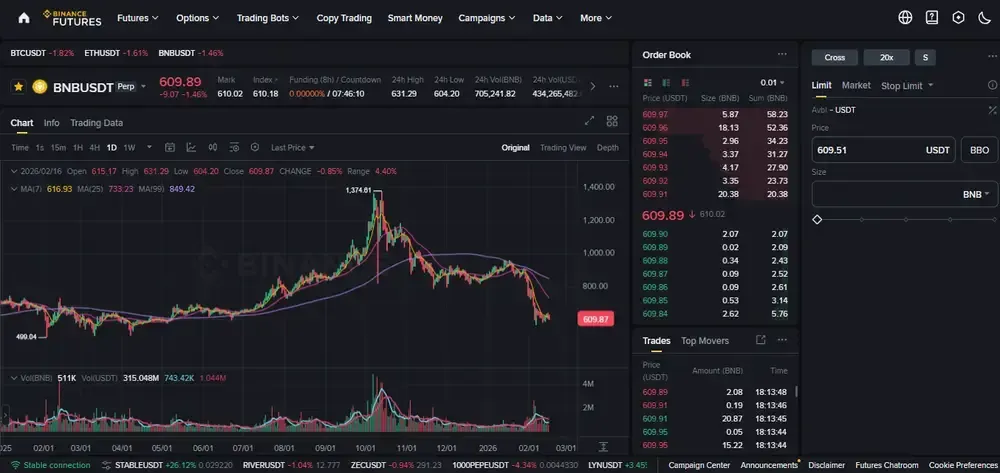The height and width of the screenshot is (473, 1000).
Task: Select the 15m chart interval
Action: 58,147
